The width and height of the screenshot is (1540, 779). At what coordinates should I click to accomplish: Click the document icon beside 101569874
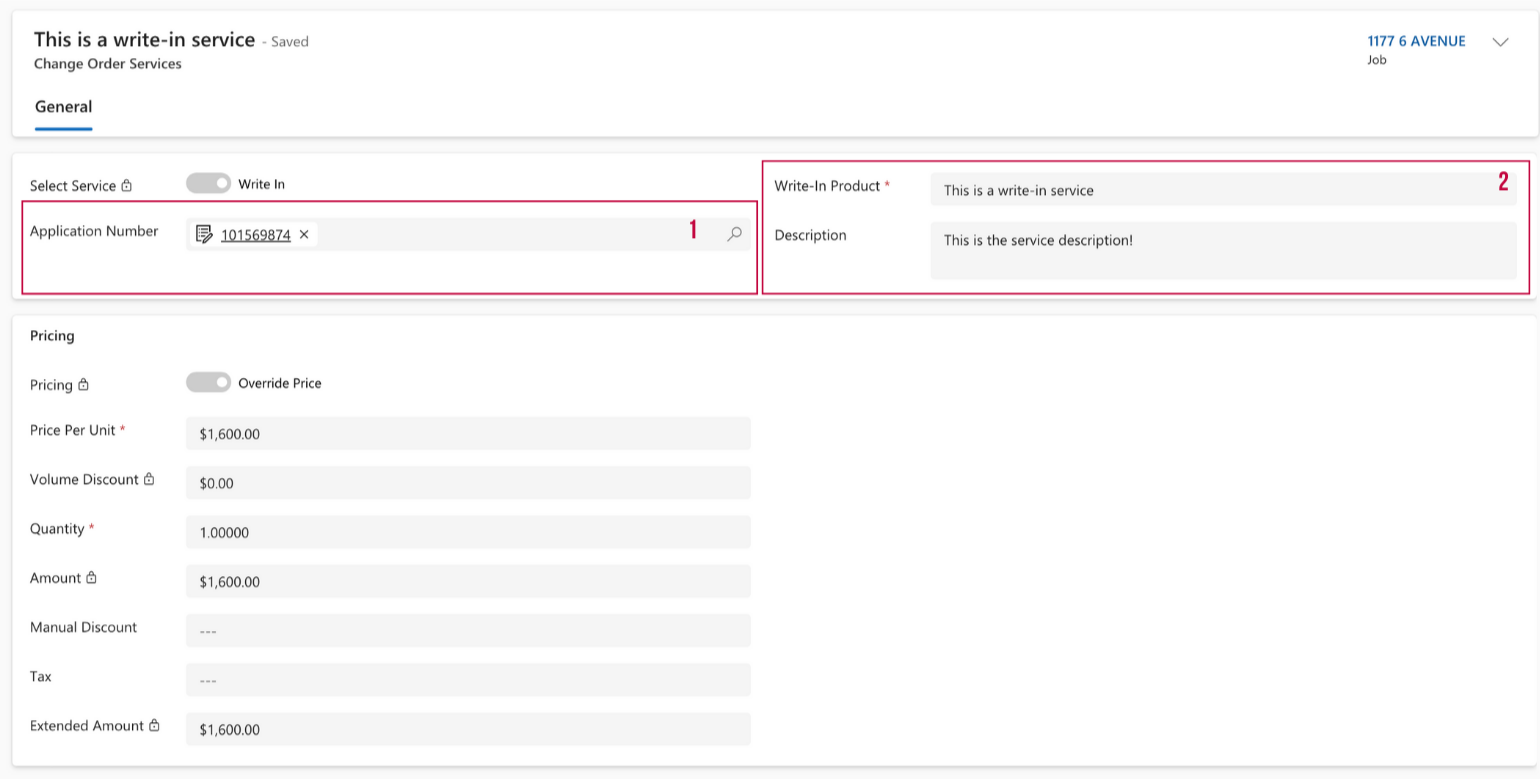205,235
